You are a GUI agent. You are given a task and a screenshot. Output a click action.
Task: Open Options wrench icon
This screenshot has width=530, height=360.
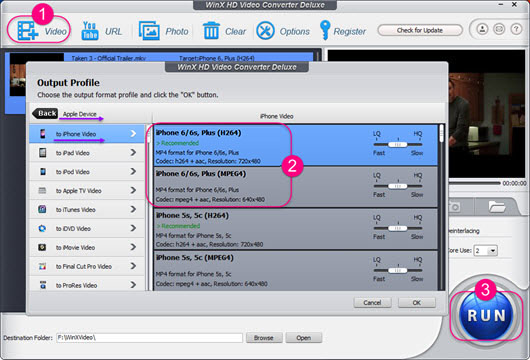pyautogui.click(x=265, y=31)
